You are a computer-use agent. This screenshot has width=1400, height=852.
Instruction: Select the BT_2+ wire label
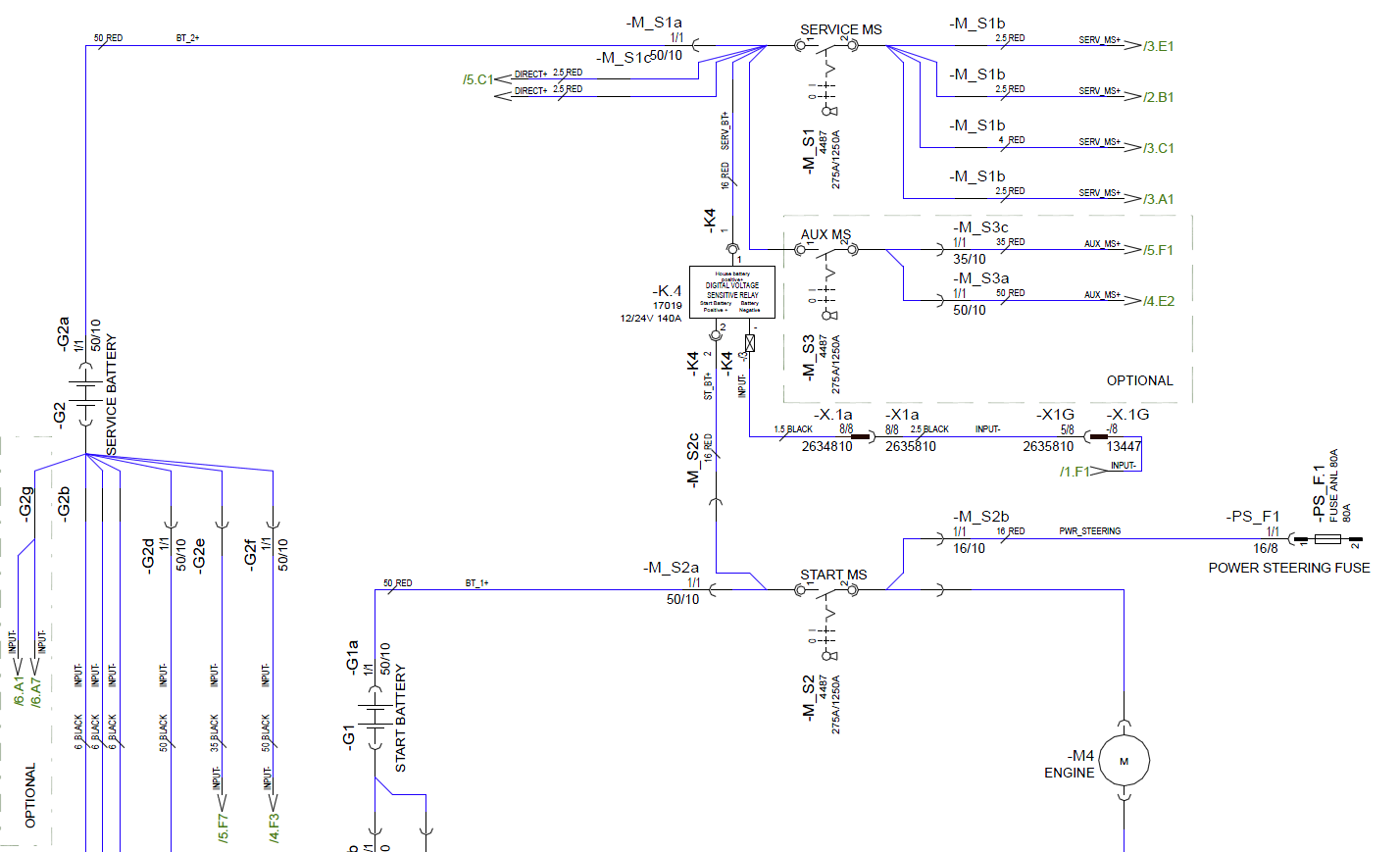click(x=187, y=38)
